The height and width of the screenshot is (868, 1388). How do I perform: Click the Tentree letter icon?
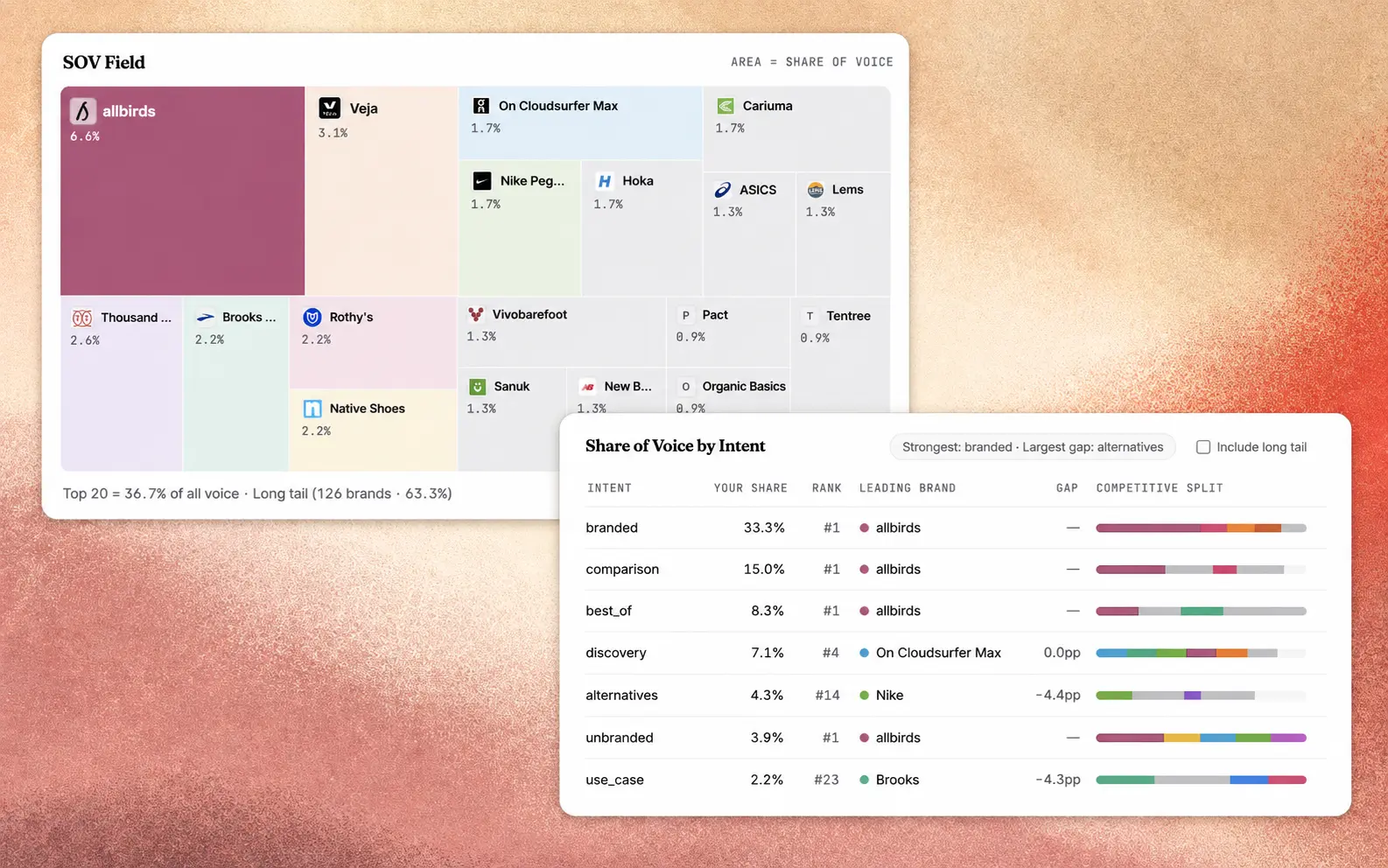tap(810, 316)
